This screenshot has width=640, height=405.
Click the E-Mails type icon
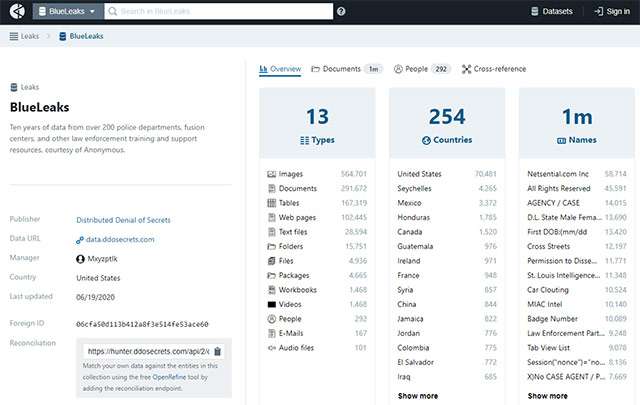[271, 334]
